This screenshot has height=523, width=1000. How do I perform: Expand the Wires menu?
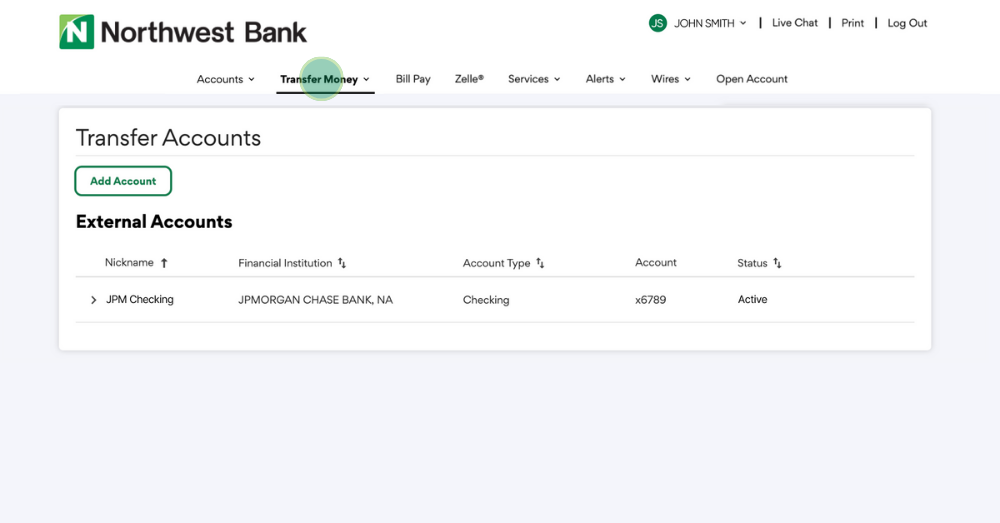pyautogui.click(x=670, y=79)
